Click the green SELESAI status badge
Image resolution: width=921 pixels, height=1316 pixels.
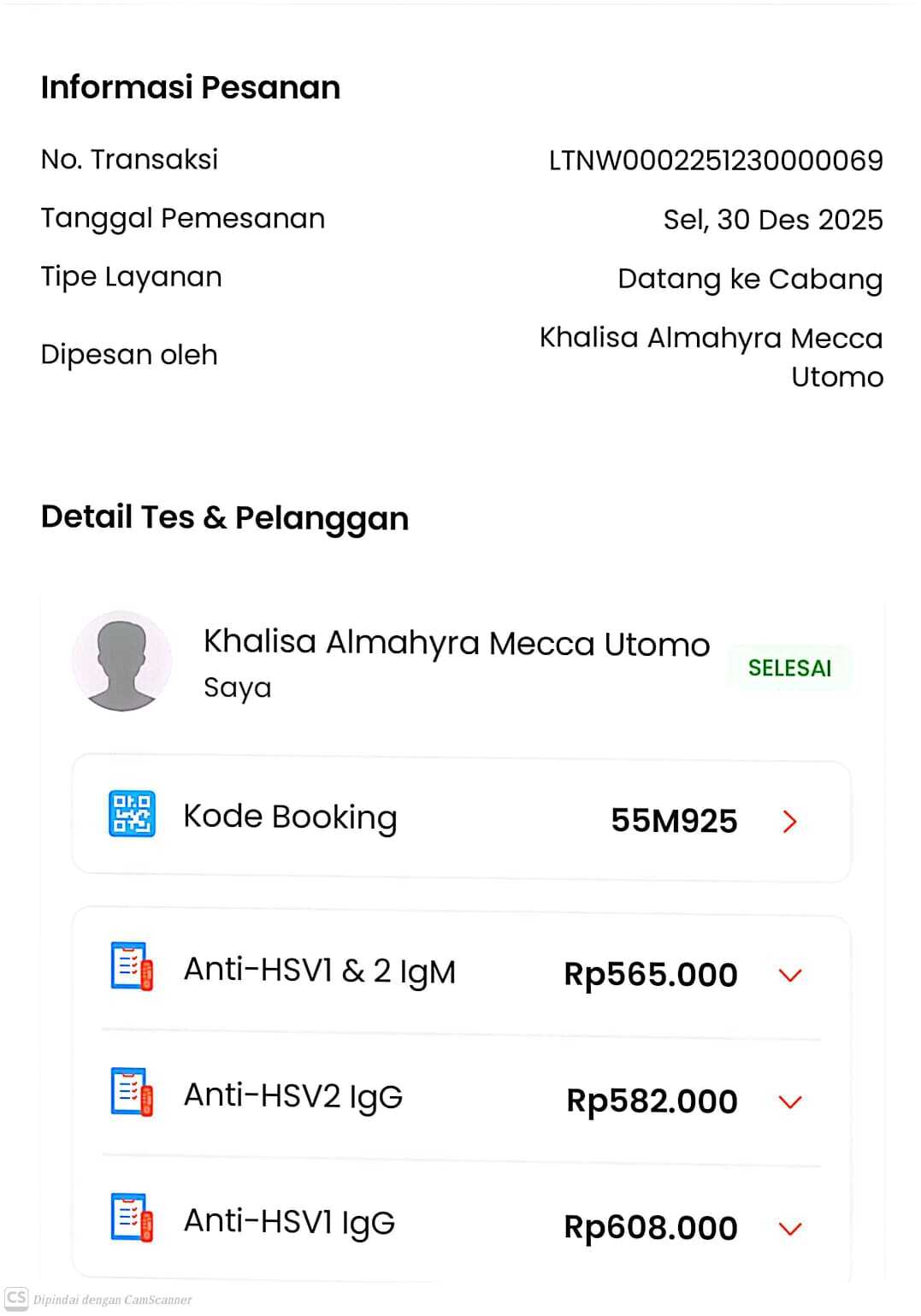(x=789, y=668)
